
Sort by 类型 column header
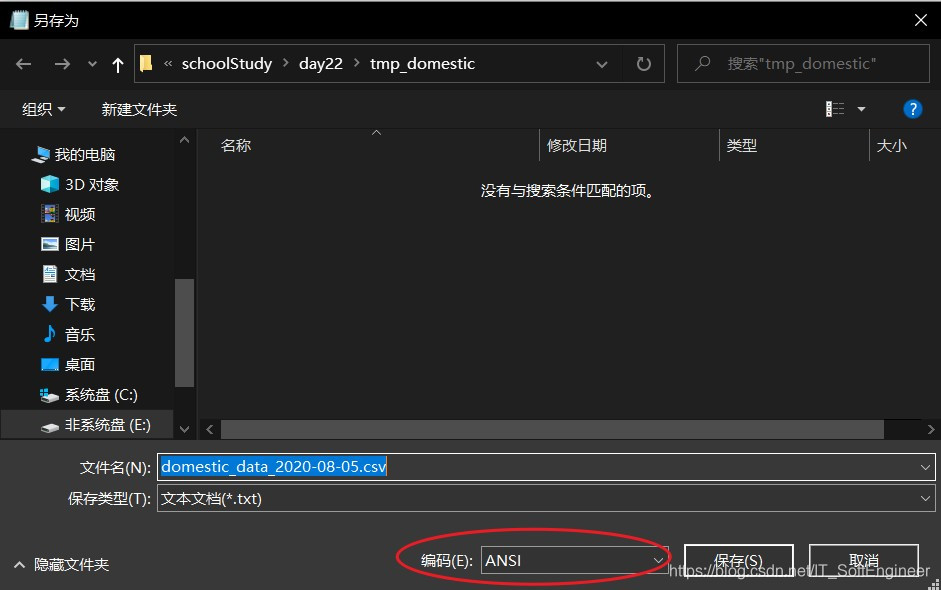click(x=742, y=145)
